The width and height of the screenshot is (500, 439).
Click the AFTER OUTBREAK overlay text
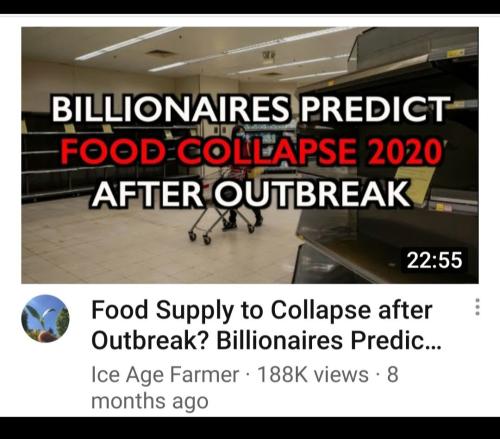(251, 194)
